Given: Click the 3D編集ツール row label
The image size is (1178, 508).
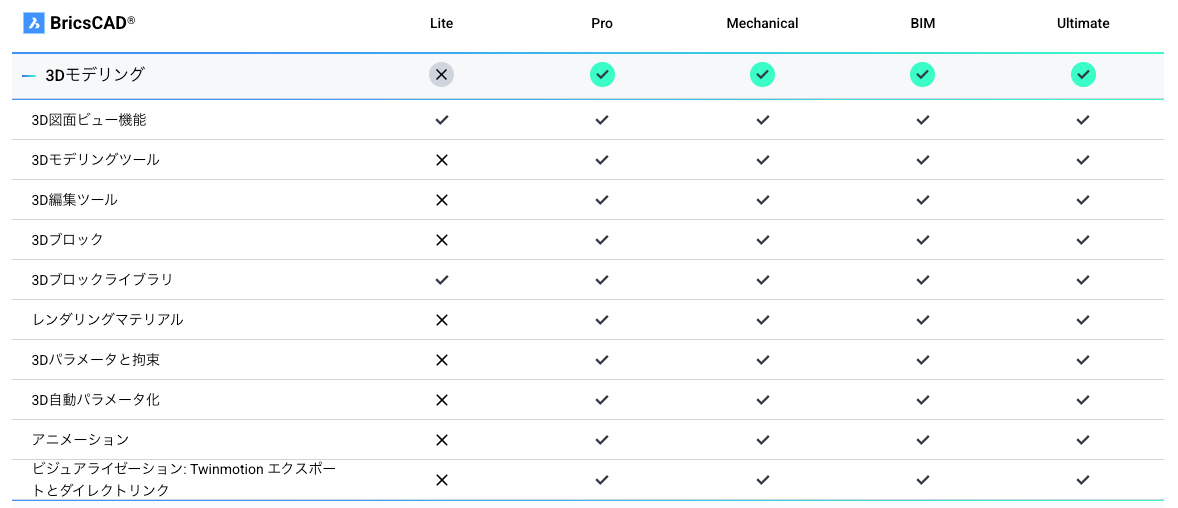Looking at the screenshot, I should click(74, 200).
